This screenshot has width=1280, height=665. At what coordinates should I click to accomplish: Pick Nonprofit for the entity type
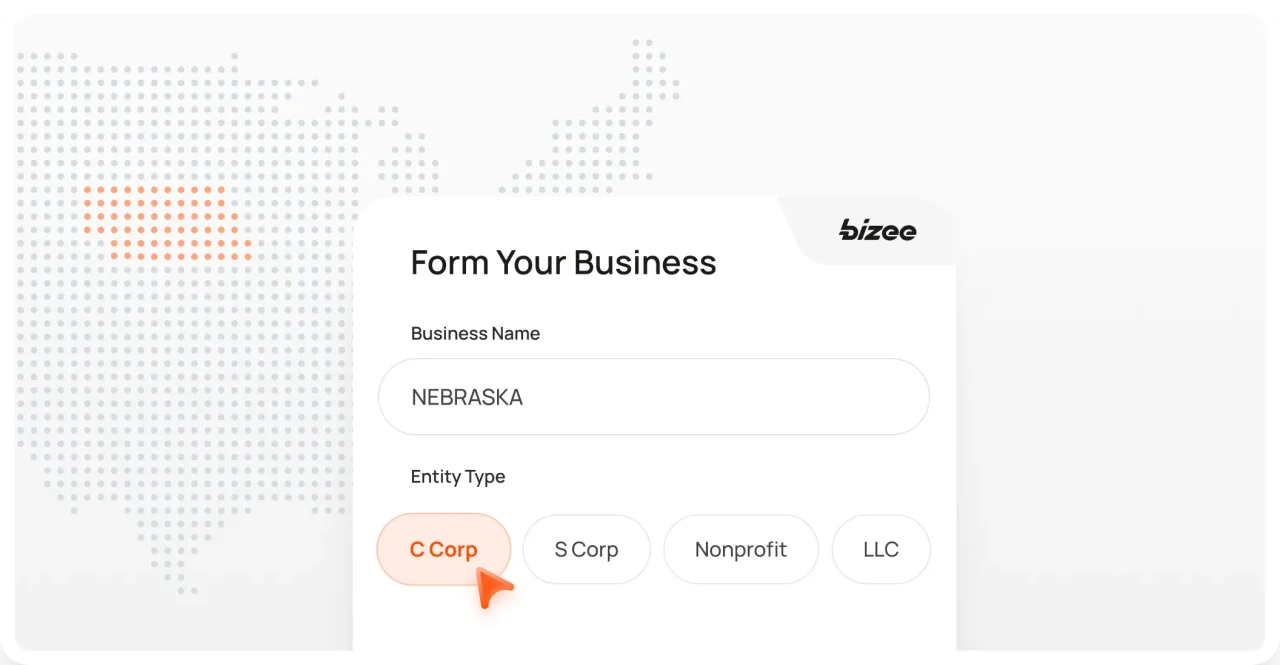click(740, 549)
